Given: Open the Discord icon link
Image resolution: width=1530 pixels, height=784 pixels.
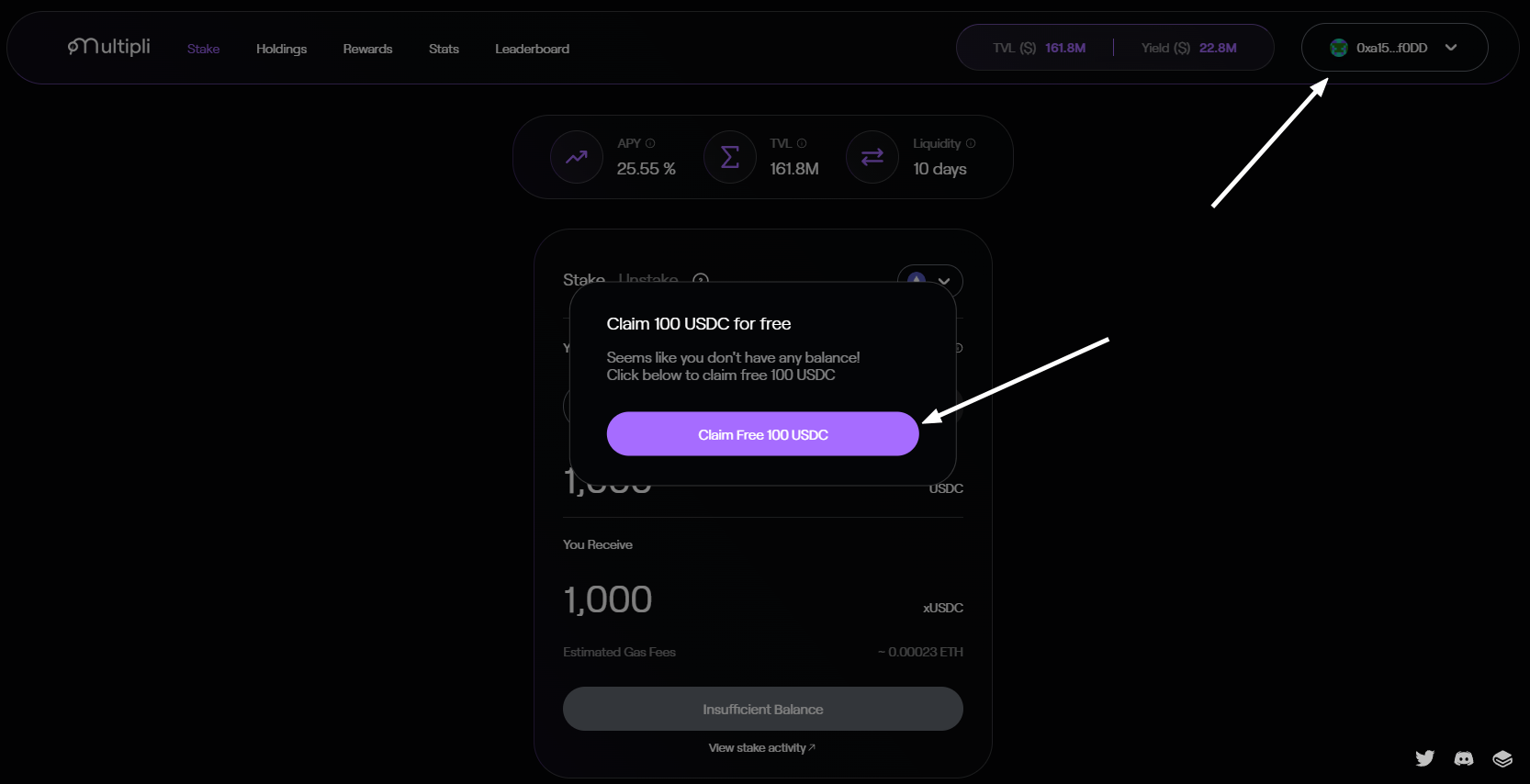Looking at the screenshot, I should tap(1464, 757).
